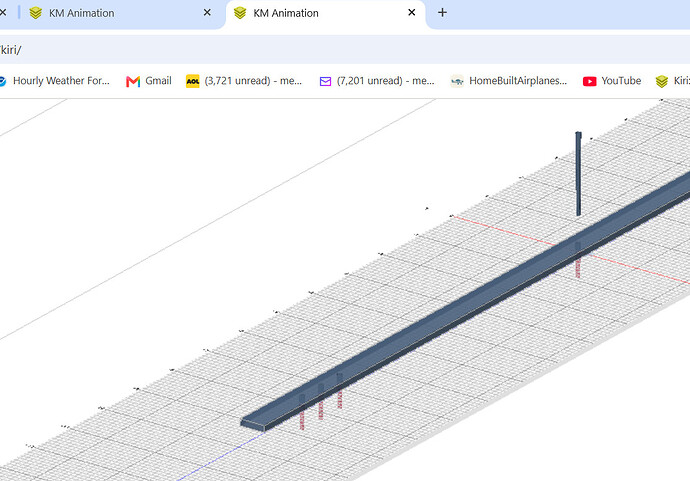Open the (7,201 unread) mail bookmark
Image resolution: width=690 pixels, height=481 pixels.
(x=377, y=81)
